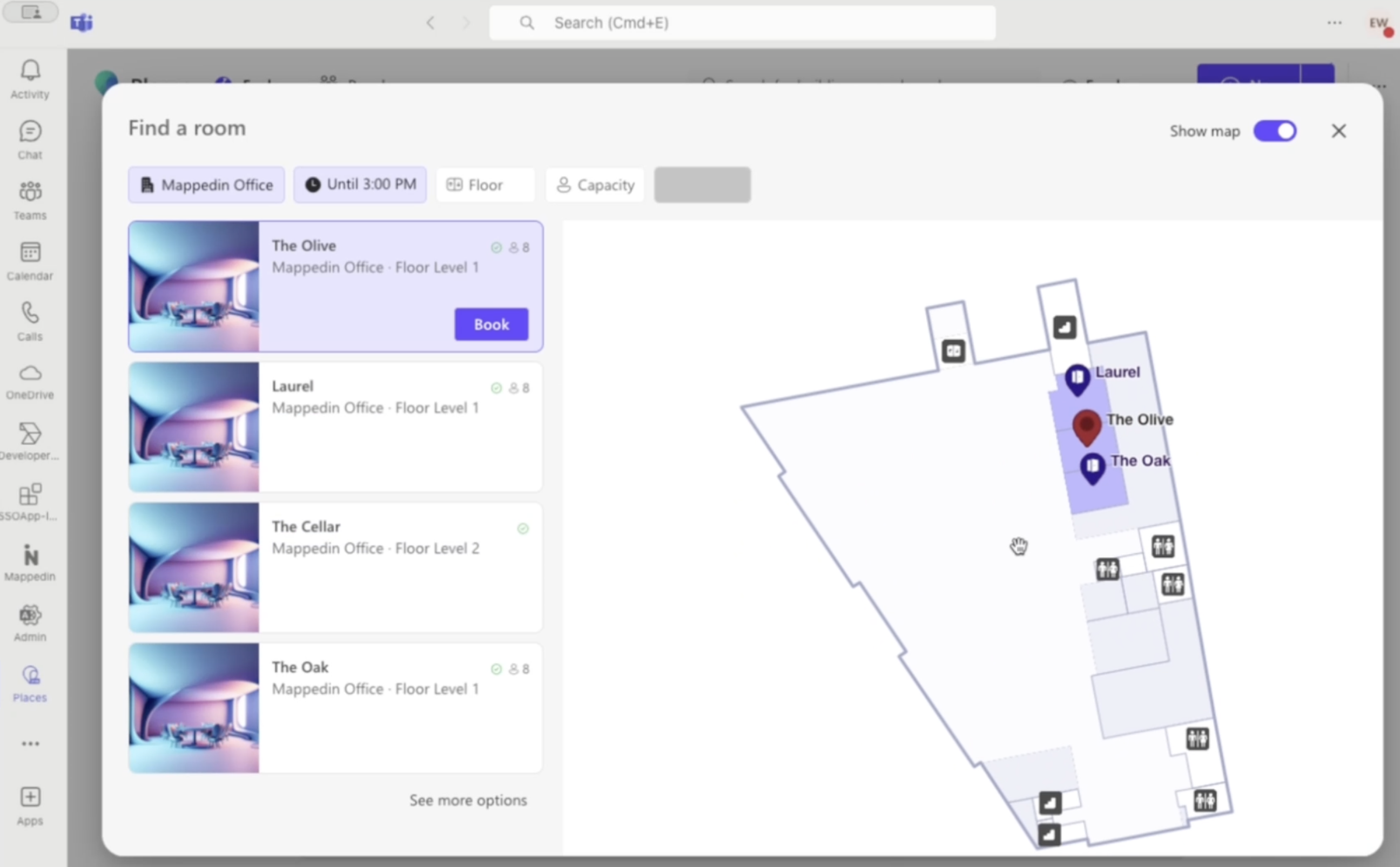
Task: Click The Cellar room thumbnail
Action: click(x=193, y=568)
